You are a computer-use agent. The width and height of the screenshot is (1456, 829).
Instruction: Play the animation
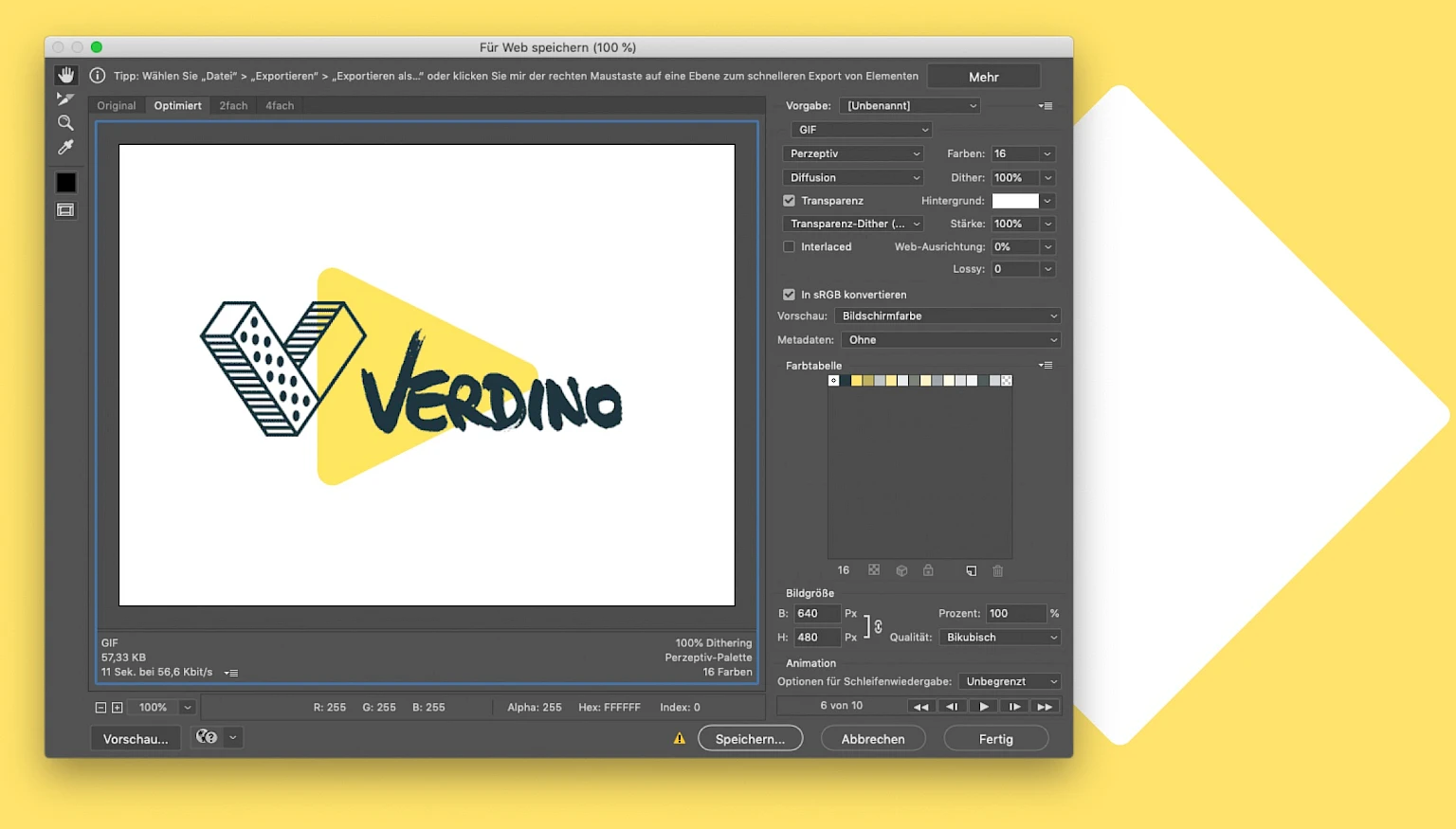pos(983,707)
